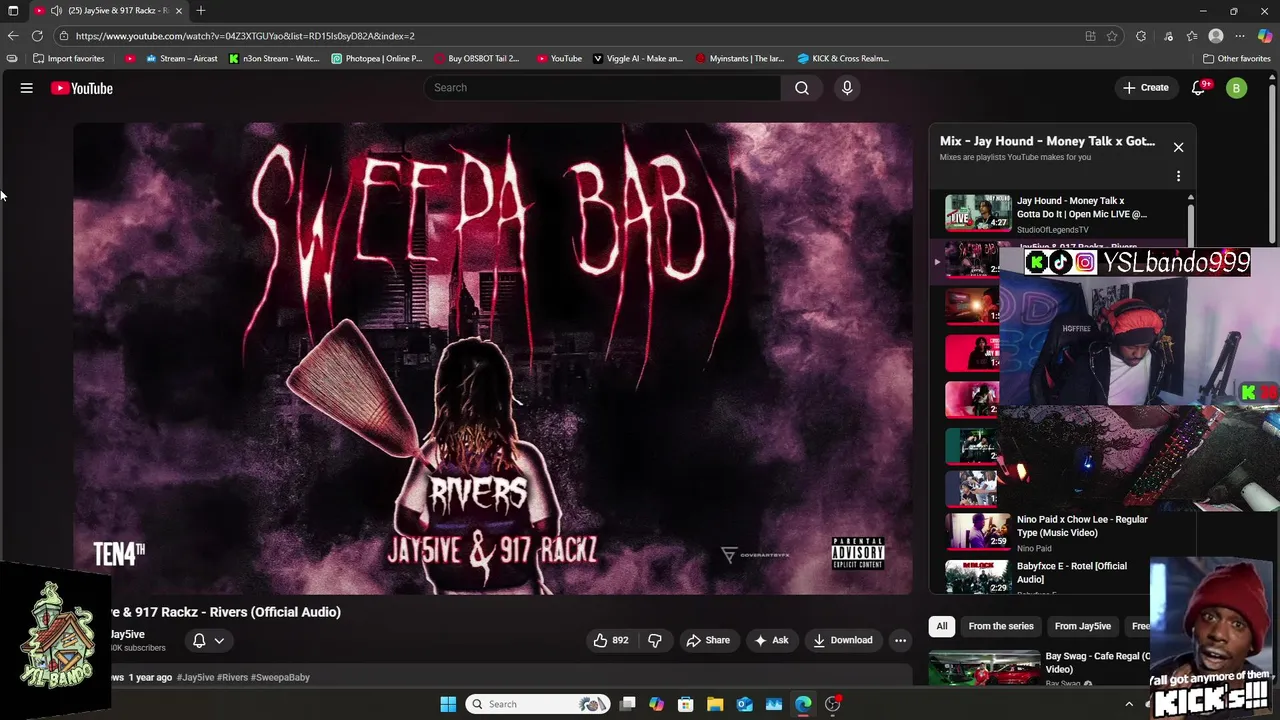Dislike the Rivers video
This screenshot has height=720, width=1280.
655,640
